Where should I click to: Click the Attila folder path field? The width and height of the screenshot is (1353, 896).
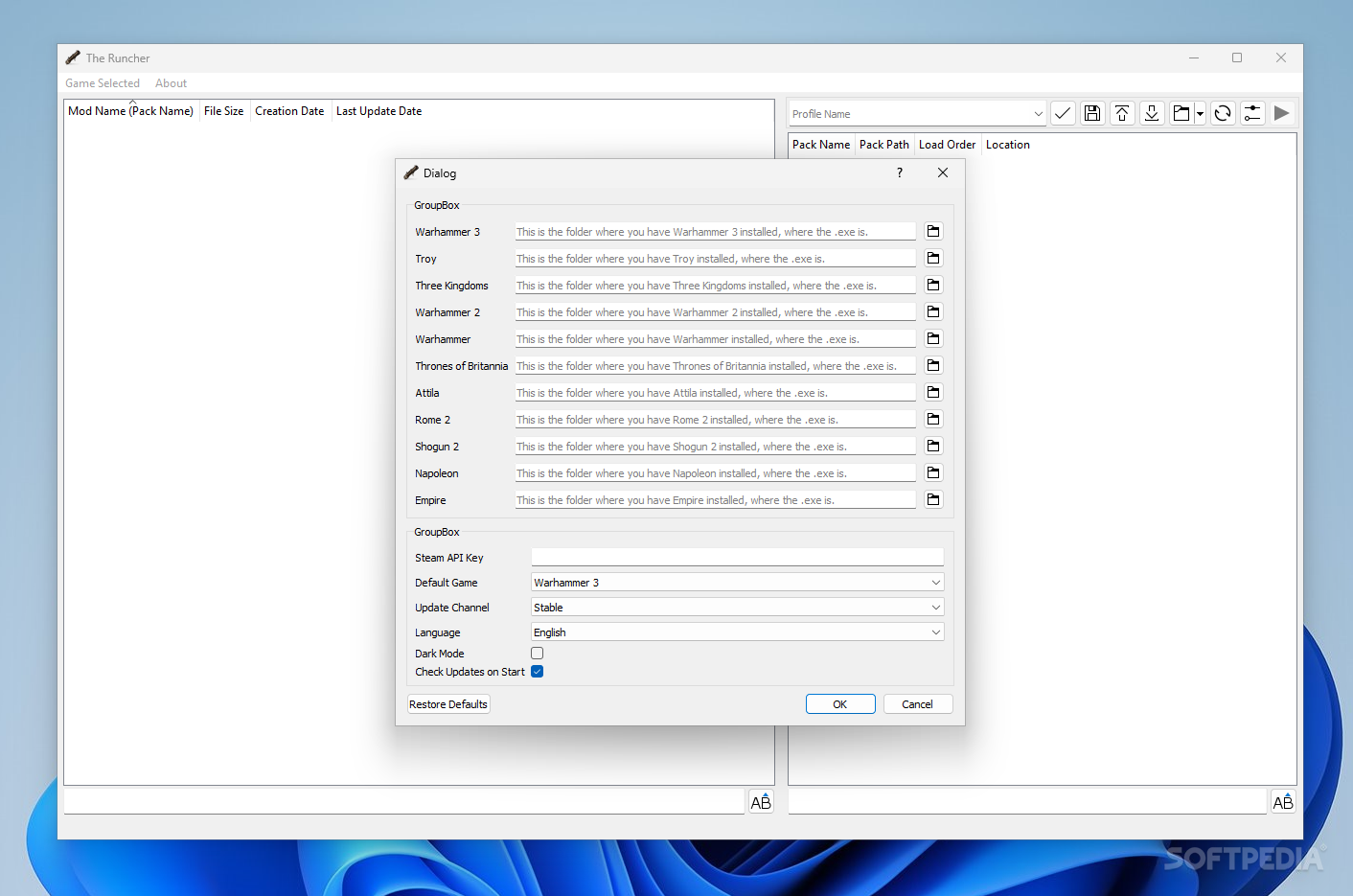pyautogui.click(x=716, y=393)
